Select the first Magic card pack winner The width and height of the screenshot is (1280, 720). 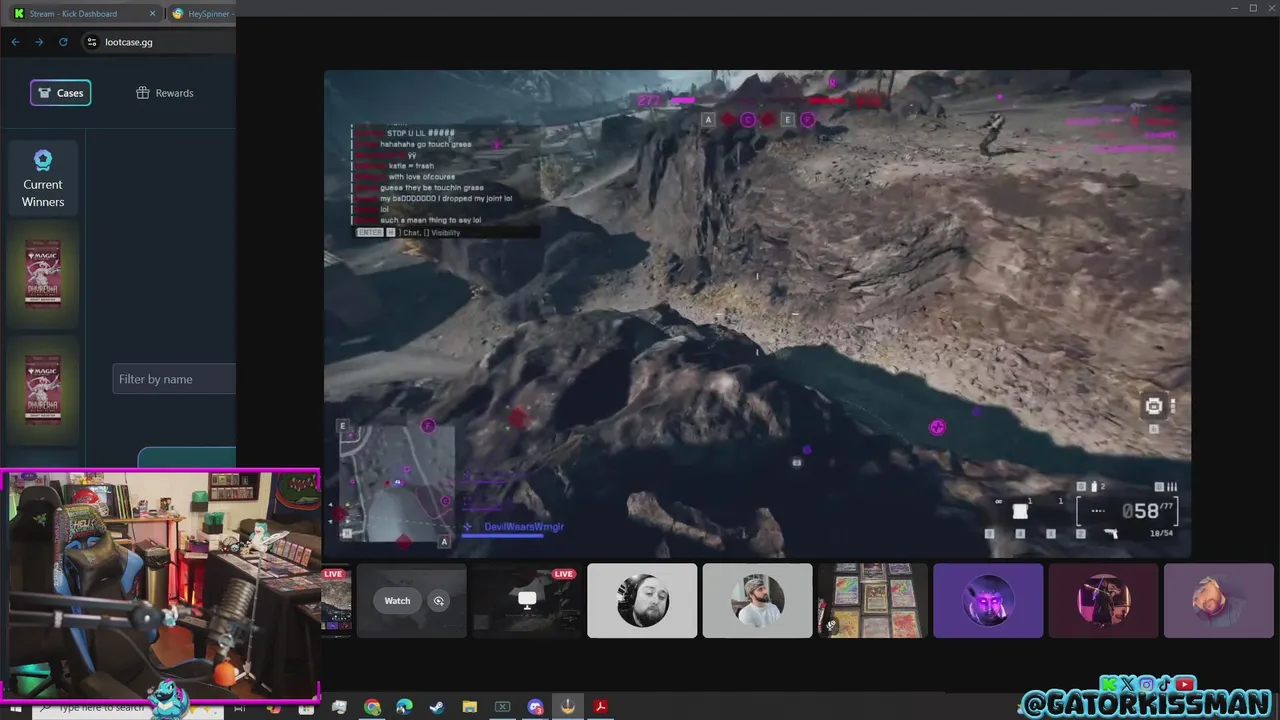pos(43,273)
